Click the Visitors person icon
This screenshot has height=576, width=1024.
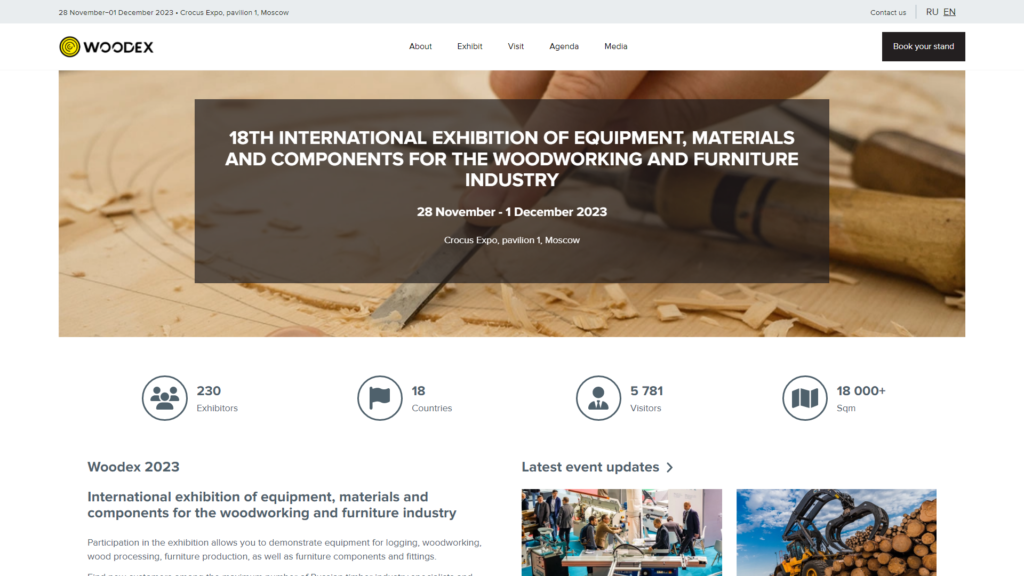click(x=598, y=398)
